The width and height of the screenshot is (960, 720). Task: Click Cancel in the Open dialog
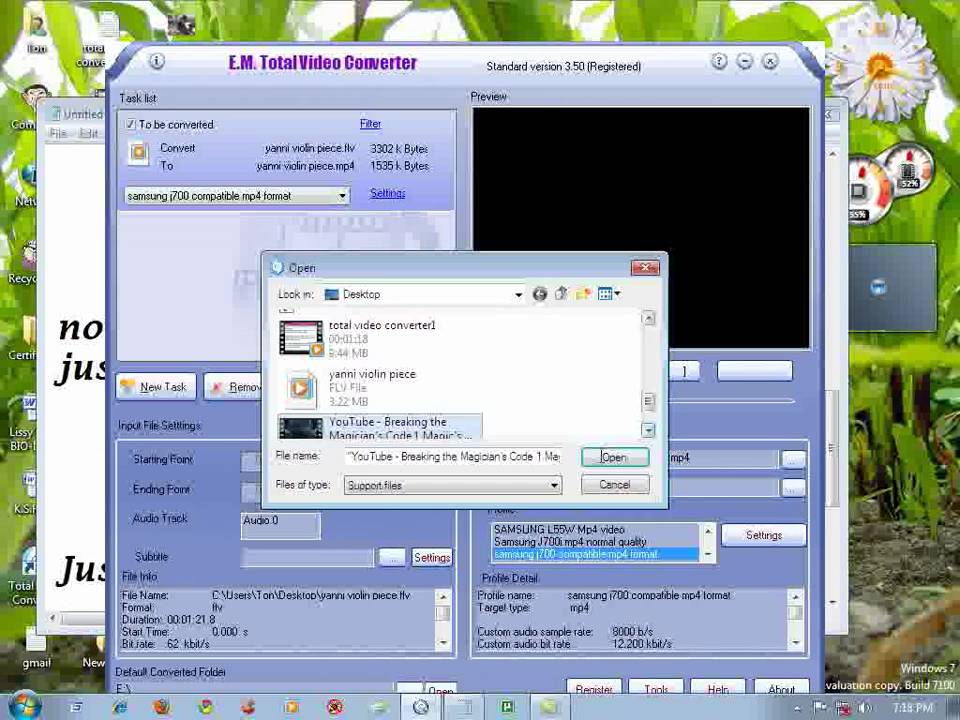click(x=615, y=485)
